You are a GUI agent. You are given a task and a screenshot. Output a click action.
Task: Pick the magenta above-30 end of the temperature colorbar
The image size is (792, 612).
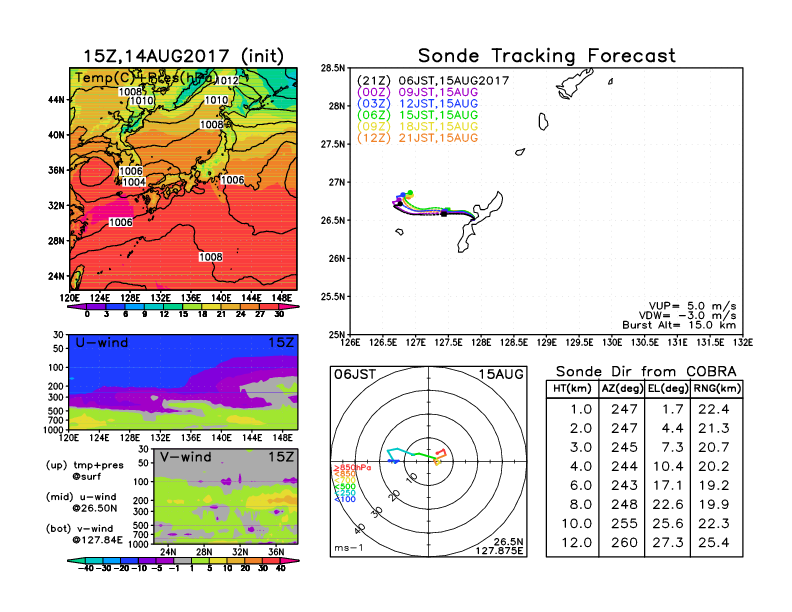coord(289,307)
